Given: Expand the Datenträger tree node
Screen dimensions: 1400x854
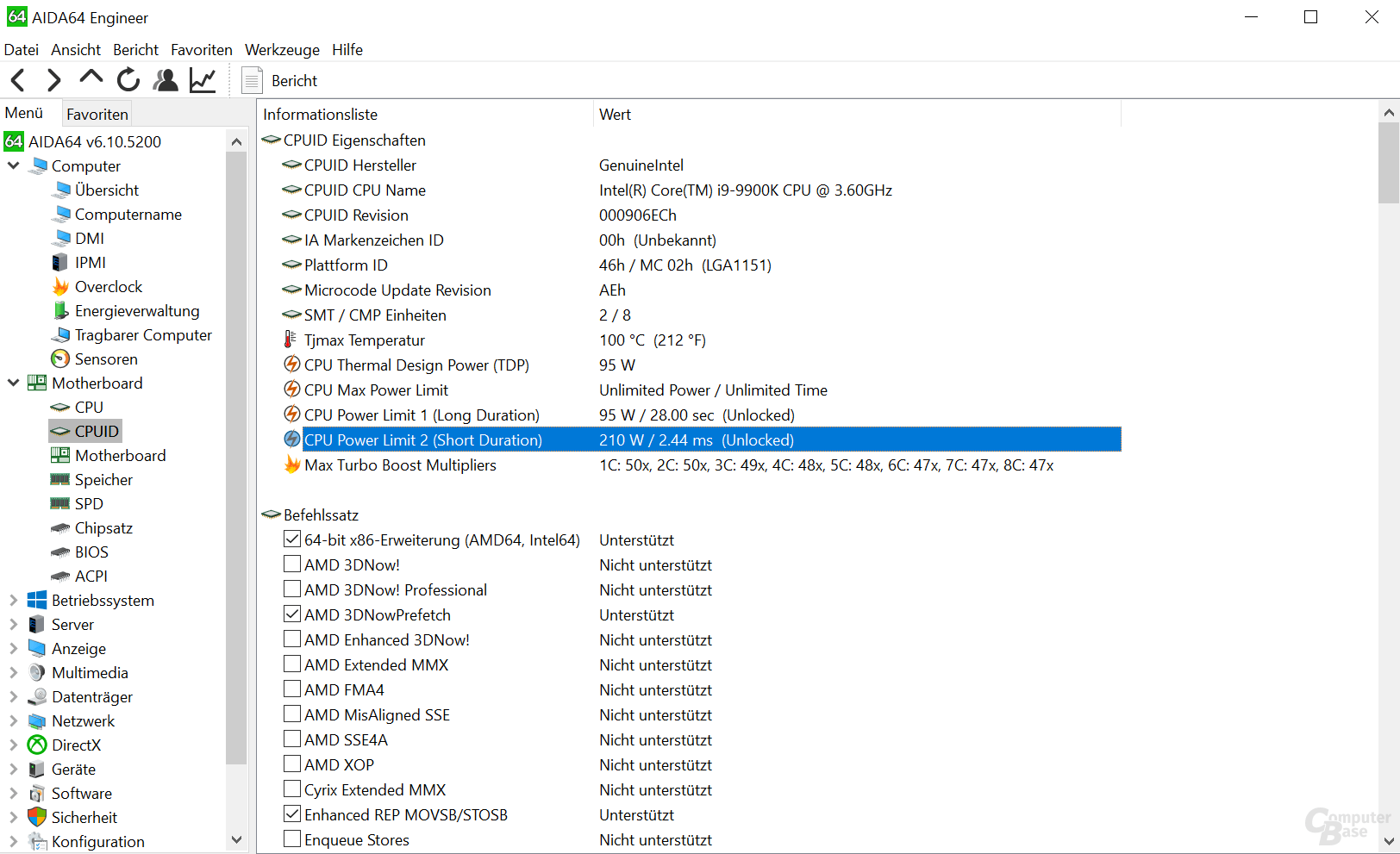Looking at the screenshot, I should coord(13,696).
